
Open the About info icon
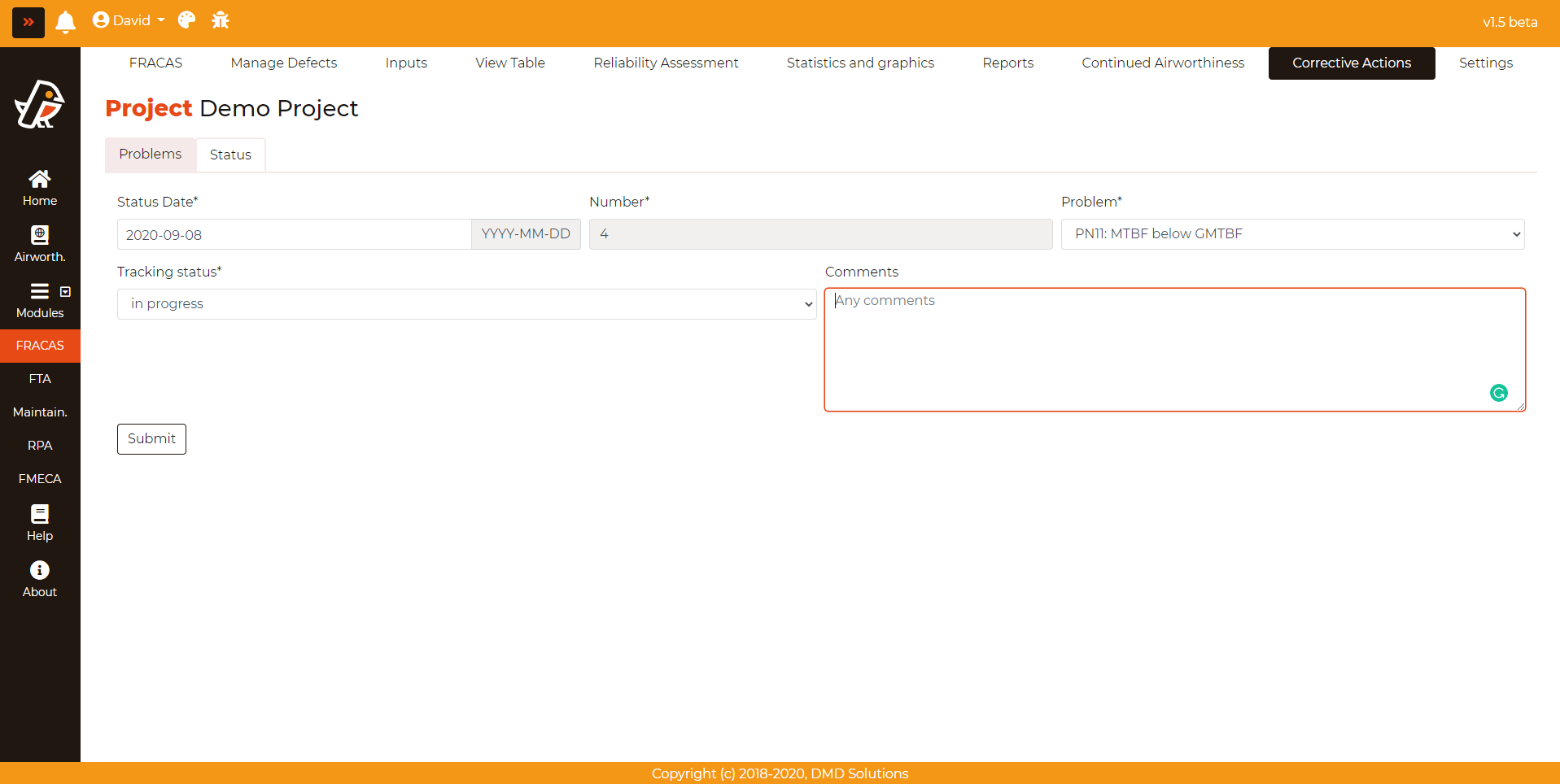coord(40,579)
